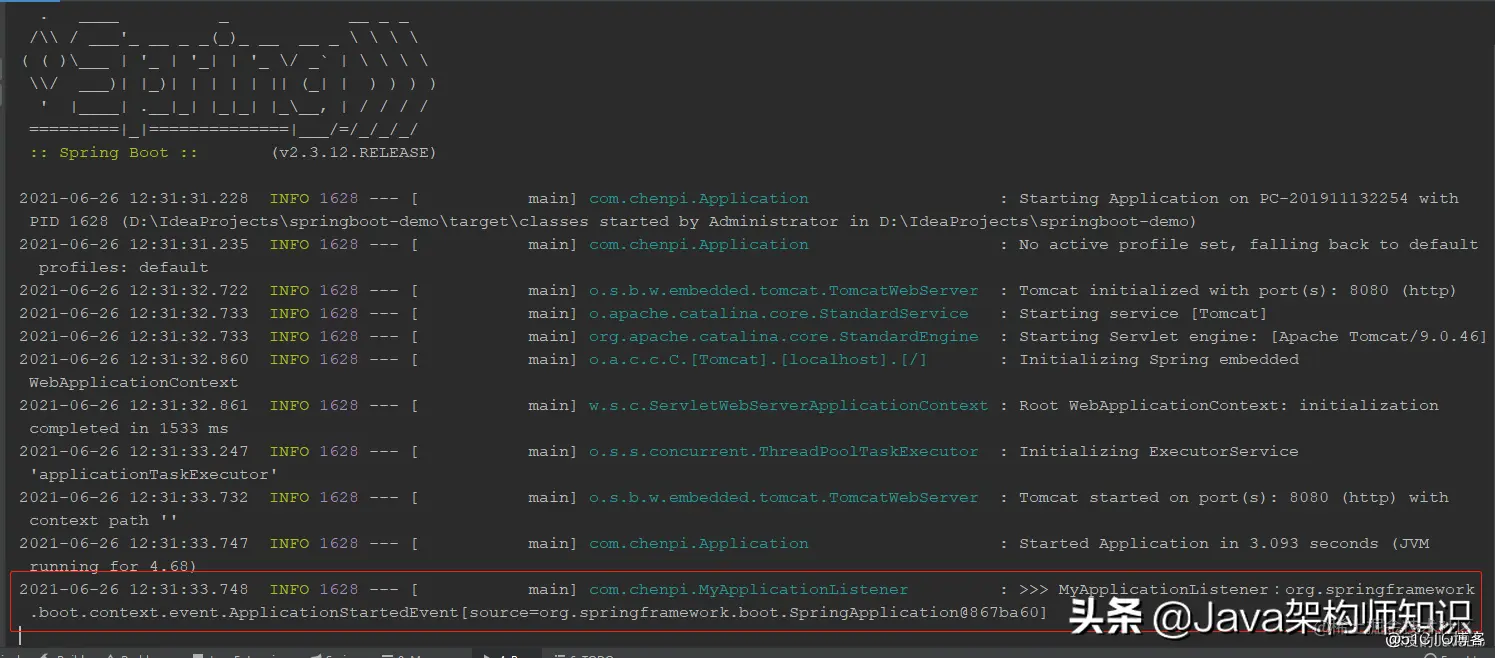The height and width of the screenshot is (658, 1495).
Task: Click the 'PID 1628 (D:\IdeaProjects...' continuation line
Action: pos(613,222)
